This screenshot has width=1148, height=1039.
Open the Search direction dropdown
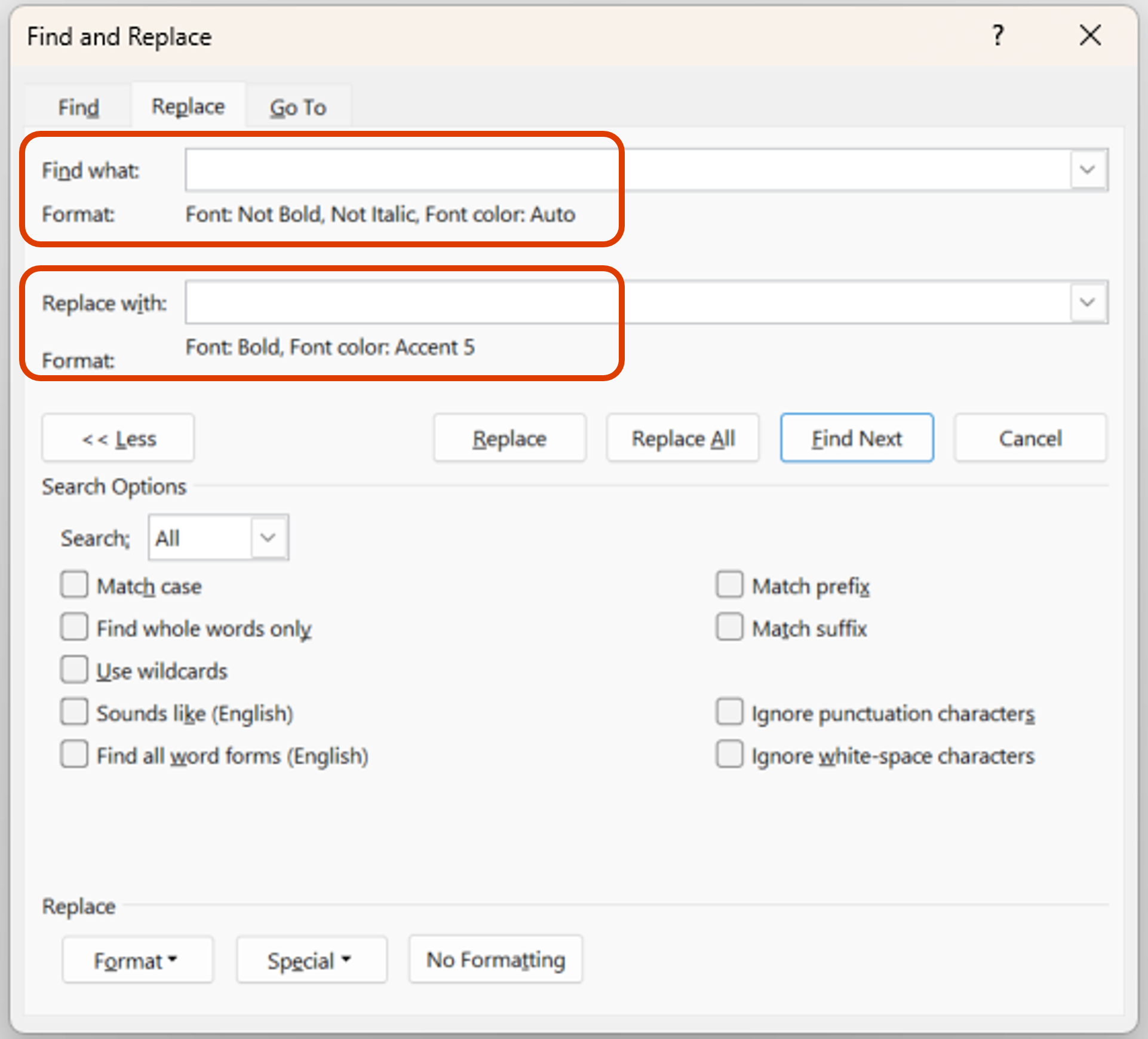[268, 538]
